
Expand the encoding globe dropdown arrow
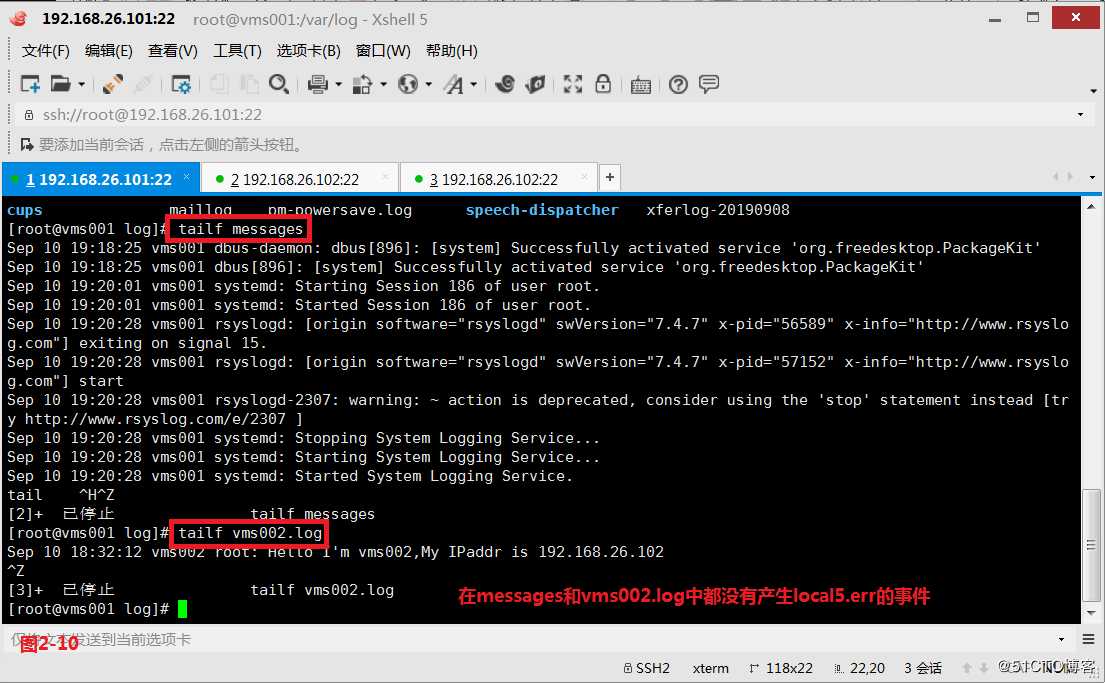pyautogui.click(x=428, y=85)
